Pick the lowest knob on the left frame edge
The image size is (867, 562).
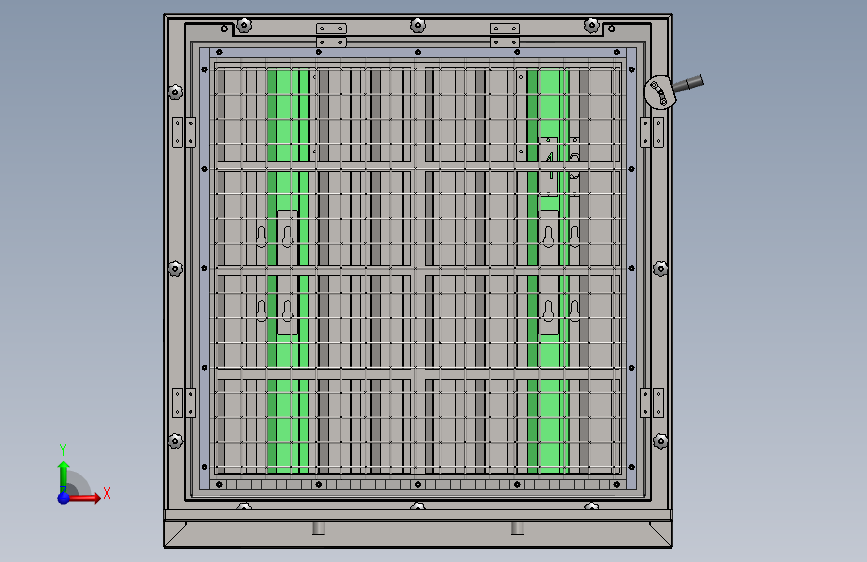pyautogui.click(x=175, y=441)
